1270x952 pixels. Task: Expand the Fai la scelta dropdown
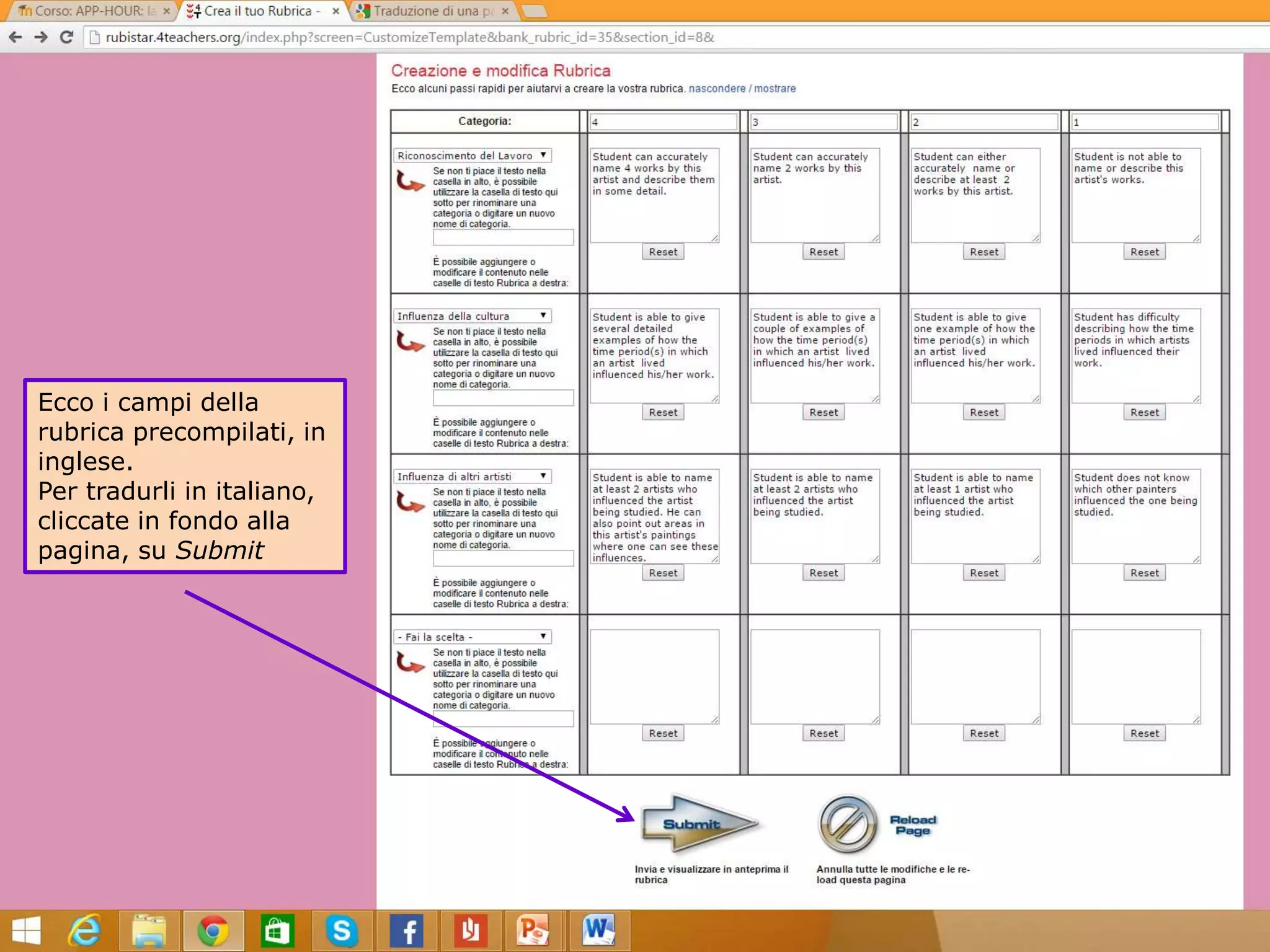pos(472,637)
